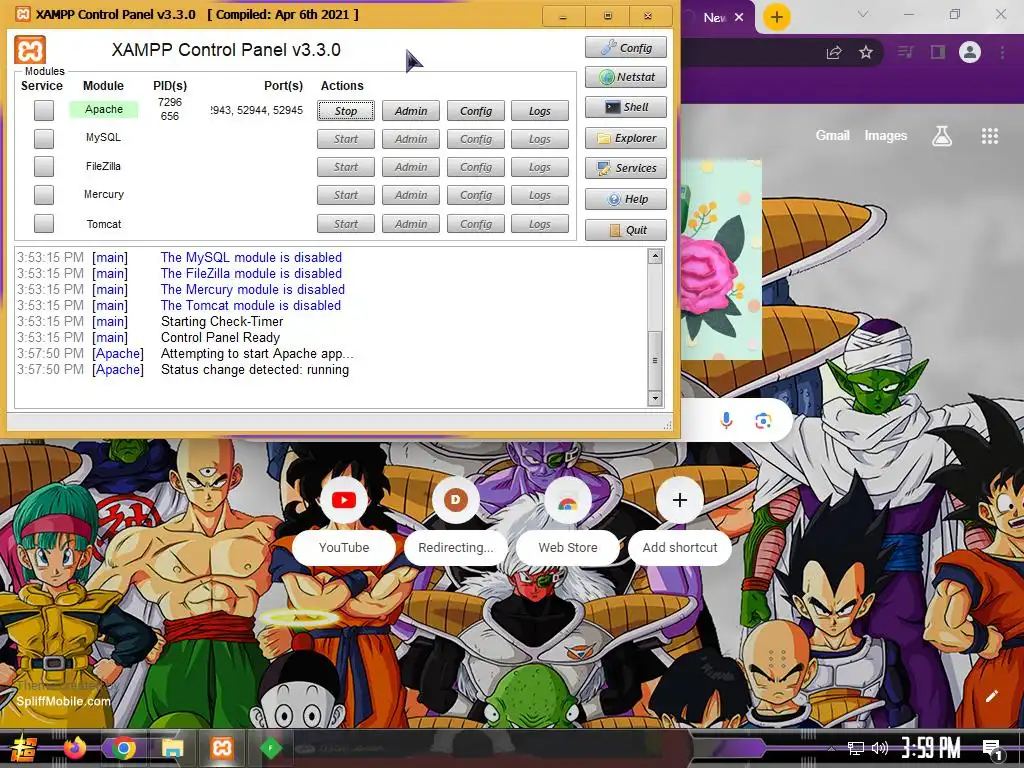The height and width of the screenshot is (768, 1024).
Task: Open MySQL Config menu
Action: tap(475, 139)
